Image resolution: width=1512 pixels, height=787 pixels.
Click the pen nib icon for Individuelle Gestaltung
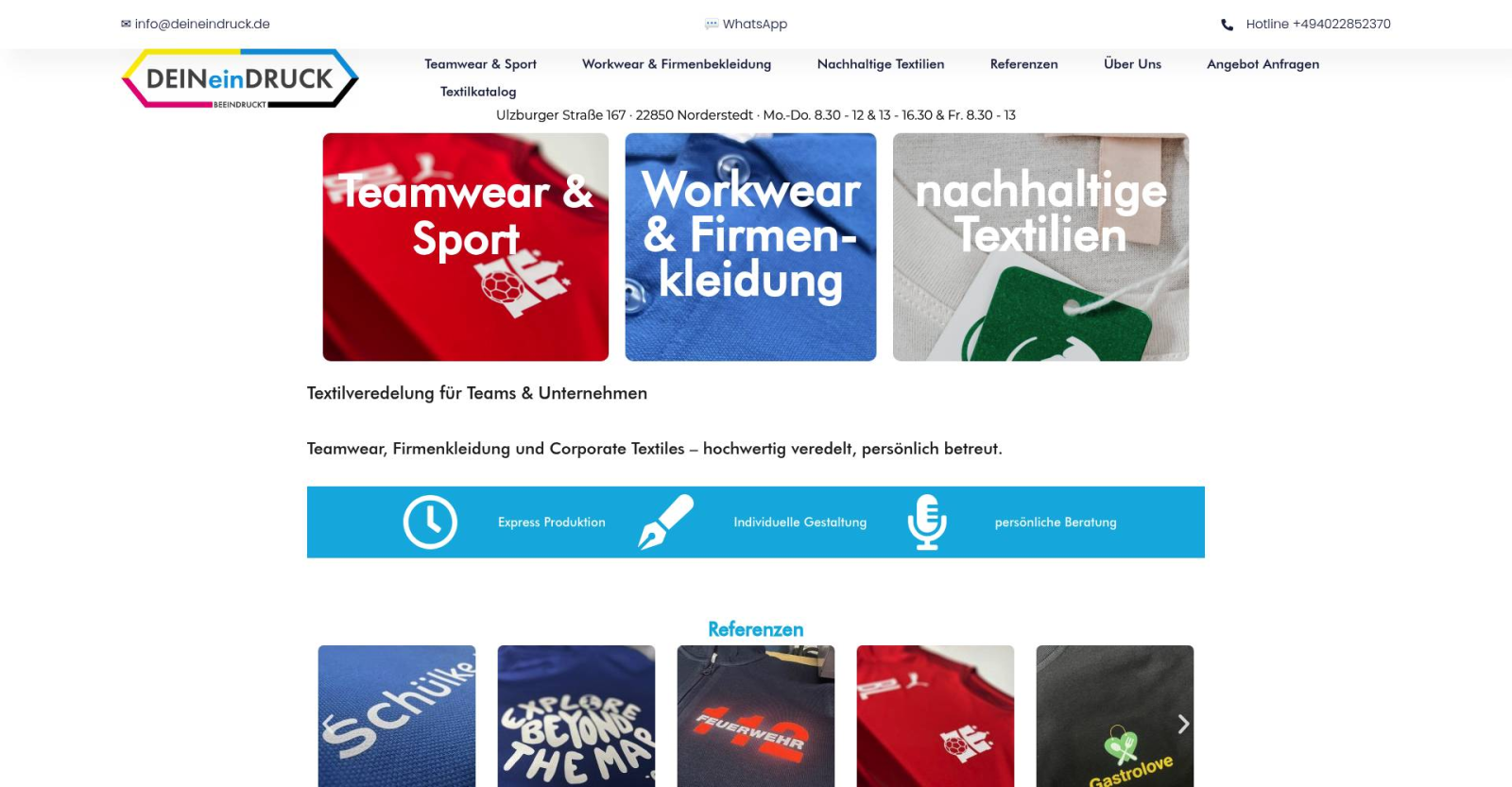click(666, 522)
